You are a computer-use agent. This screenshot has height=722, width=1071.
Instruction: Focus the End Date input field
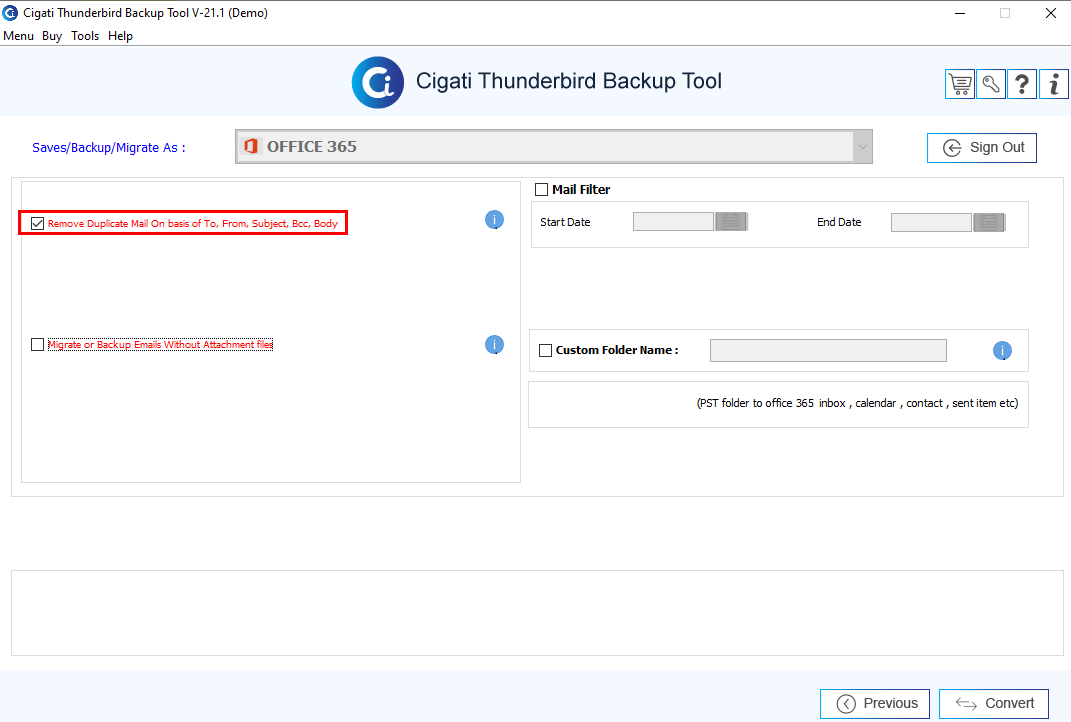point(932,222)
